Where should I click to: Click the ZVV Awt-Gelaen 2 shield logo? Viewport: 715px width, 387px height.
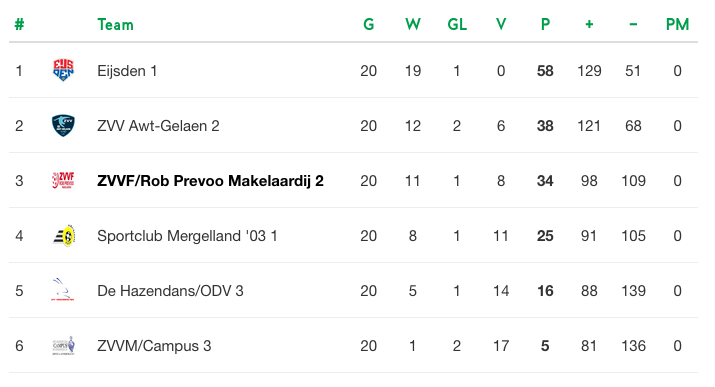click(63, 125)
